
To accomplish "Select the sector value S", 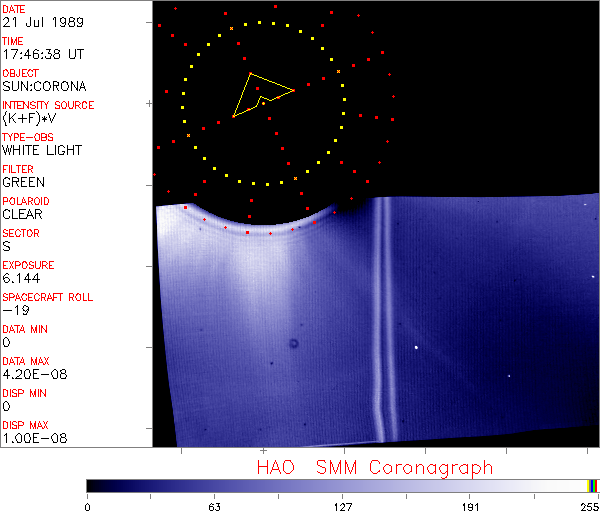I will (x=7, y=246).
